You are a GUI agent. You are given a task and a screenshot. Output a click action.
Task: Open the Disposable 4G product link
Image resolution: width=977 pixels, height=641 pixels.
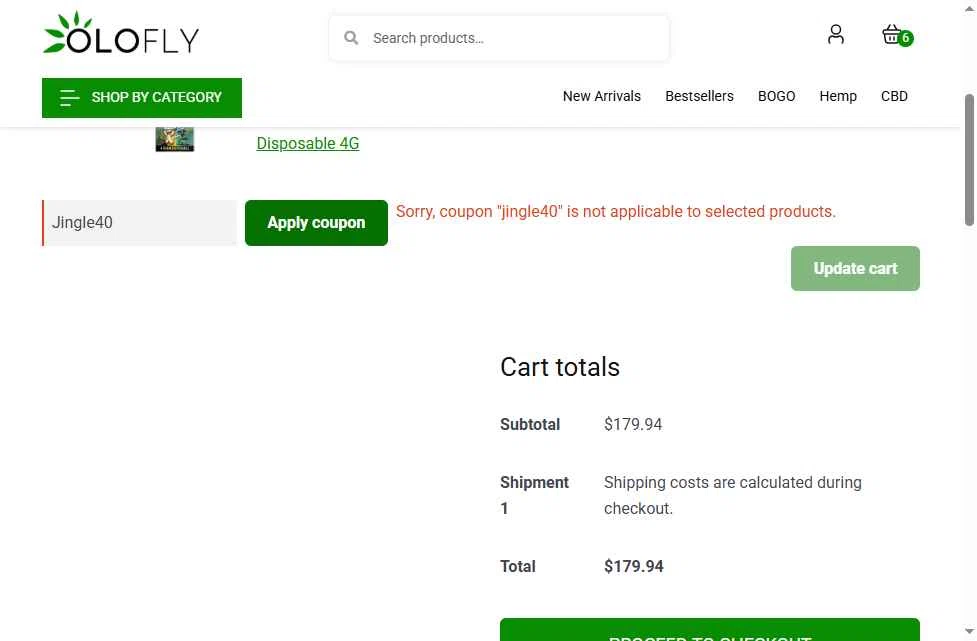tap(307, 144)
